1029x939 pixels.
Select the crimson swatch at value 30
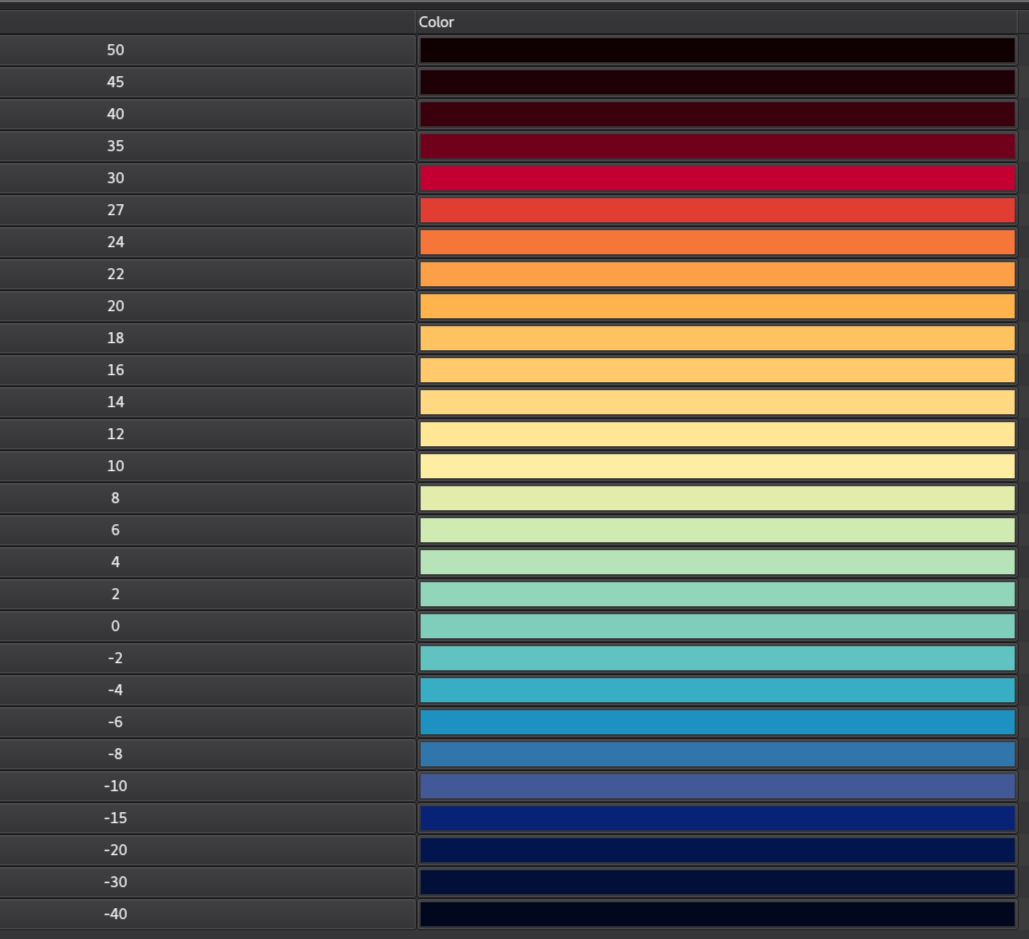coord(715,177)
